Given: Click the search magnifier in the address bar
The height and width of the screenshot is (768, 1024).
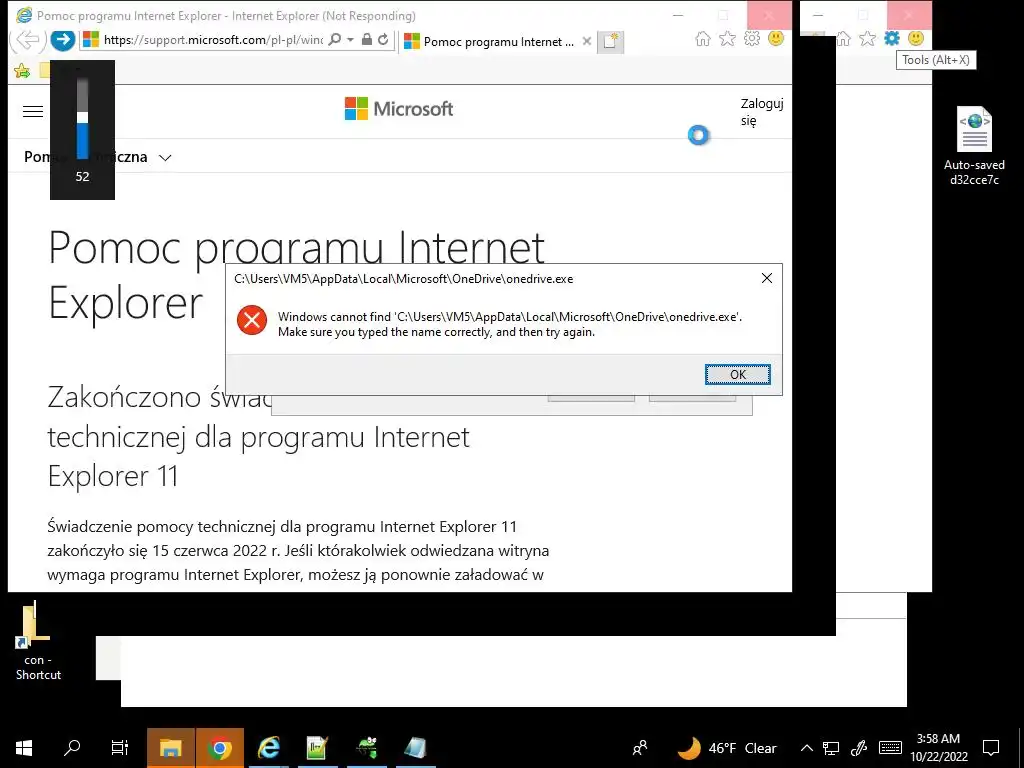Looking at the screenshot, I should tap(334, 40).
